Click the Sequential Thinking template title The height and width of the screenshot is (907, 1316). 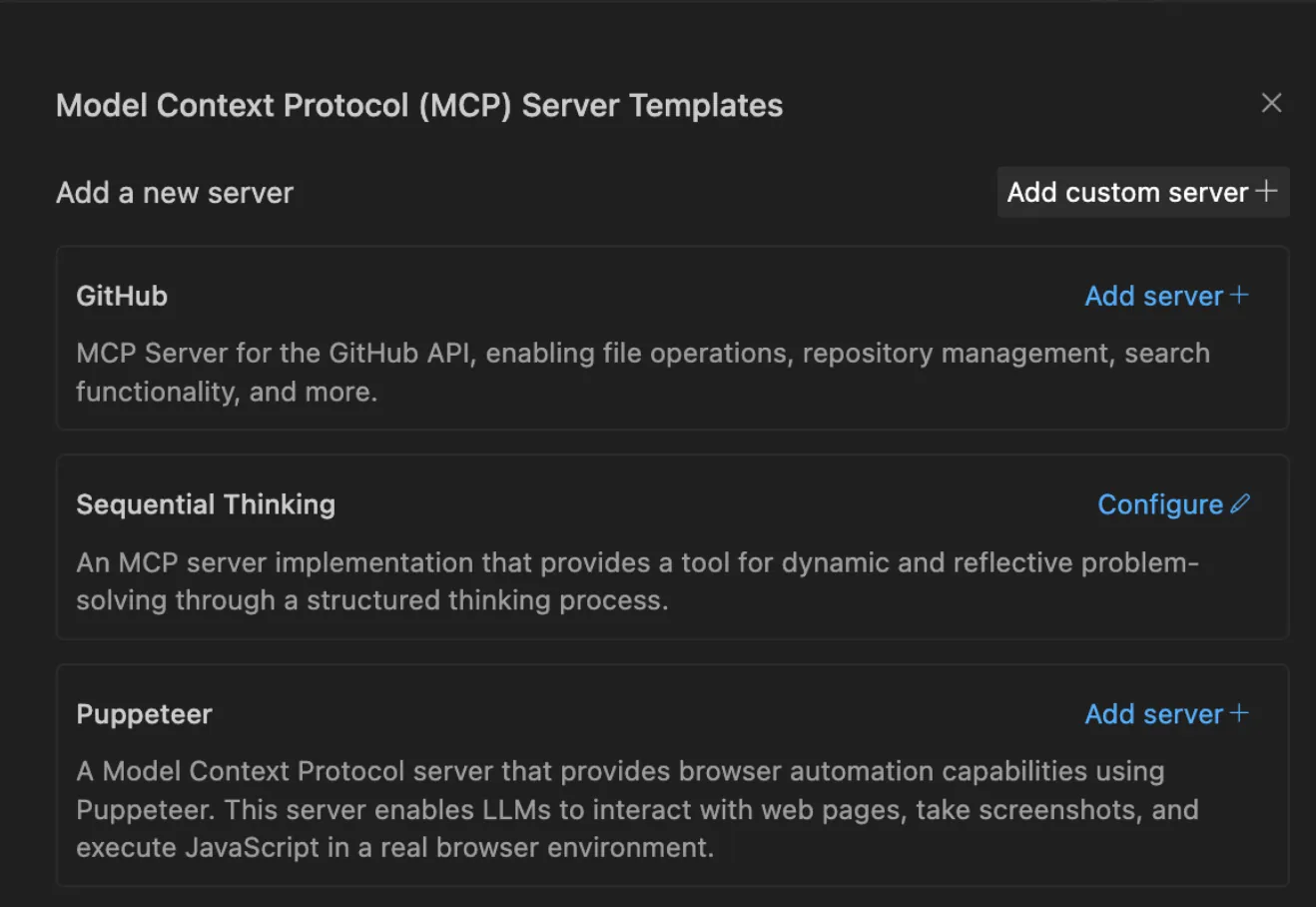coord(206,504)
